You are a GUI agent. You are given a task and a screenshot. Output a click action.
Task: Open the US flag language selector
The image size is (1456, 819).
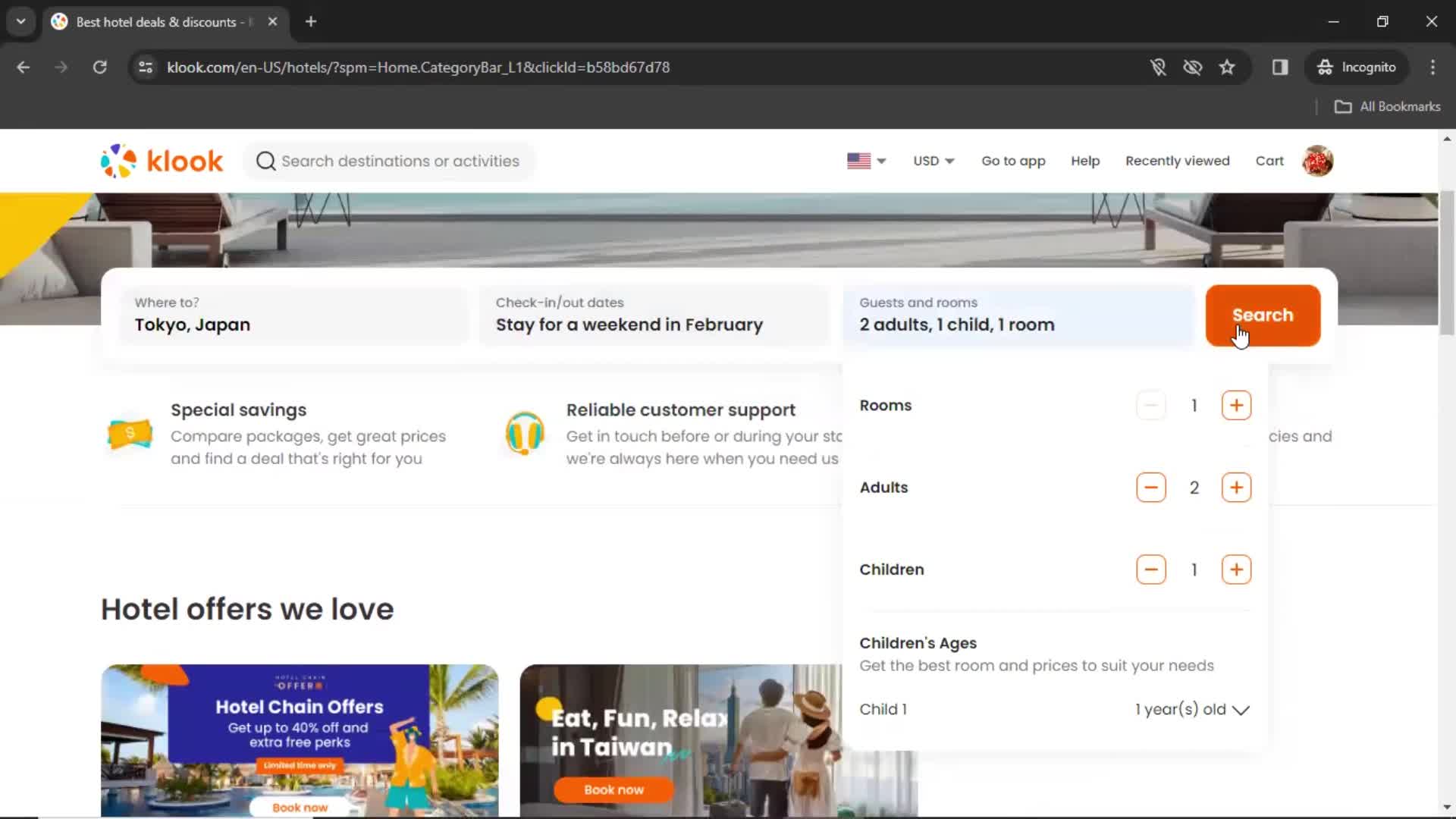(x=866, y=161)
